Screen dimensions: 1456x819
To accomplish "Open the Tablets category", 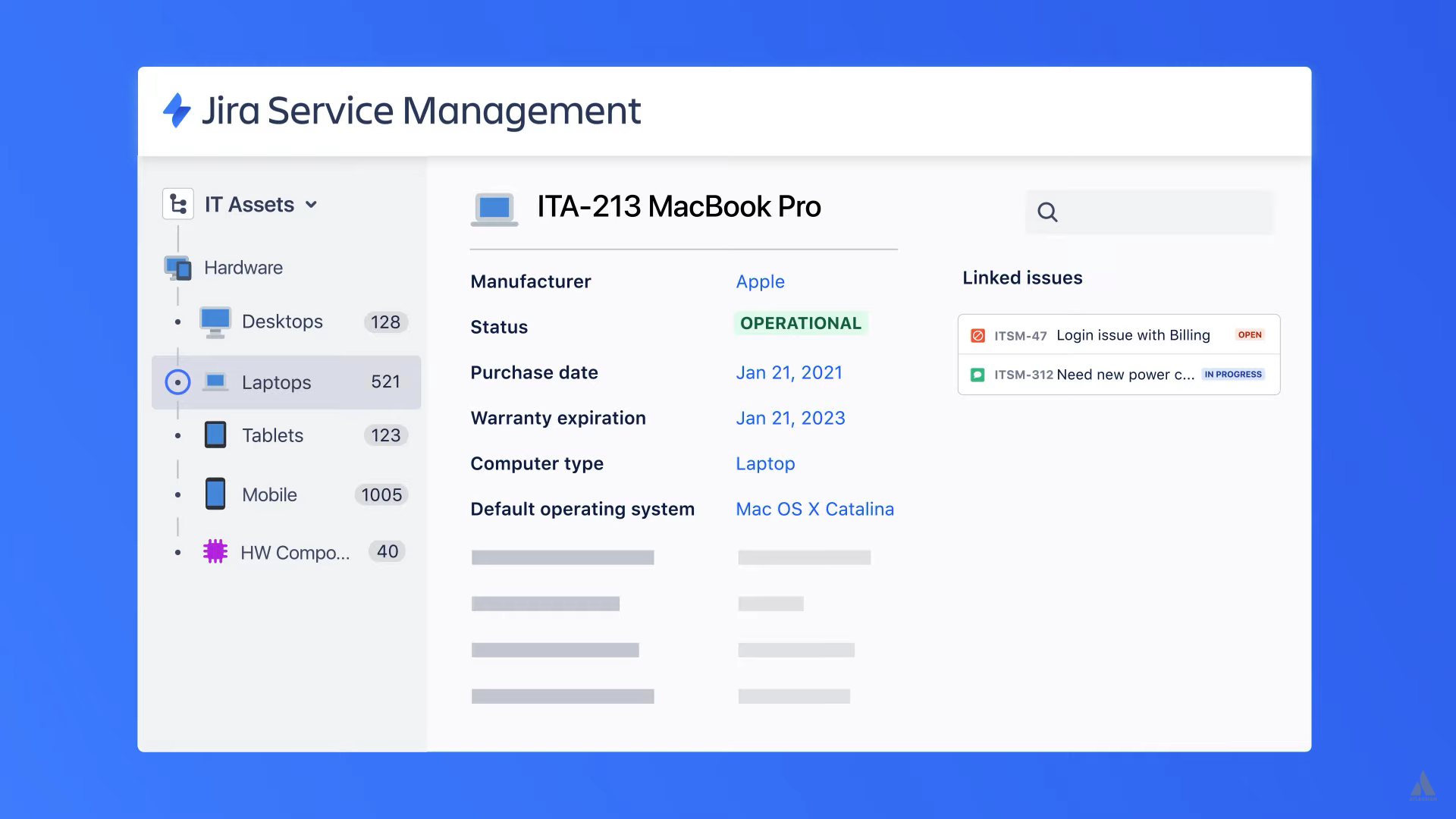I will coord(272,435).
